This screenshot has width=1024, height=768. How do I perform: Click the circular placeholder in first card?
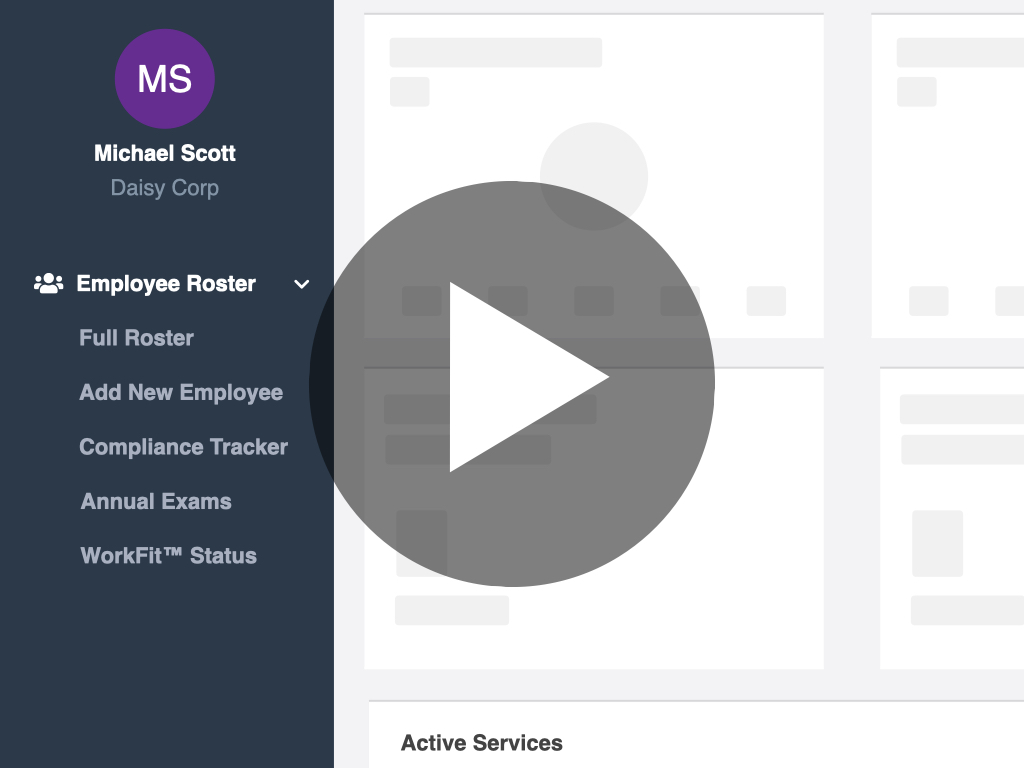594,176
